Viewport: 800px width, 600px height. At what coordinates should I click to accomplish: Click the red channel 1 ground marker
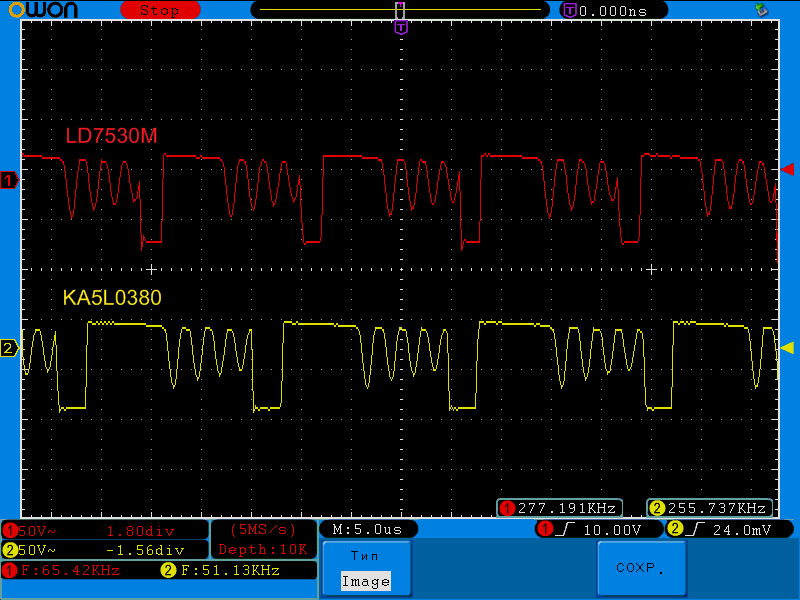pos(10,181)
